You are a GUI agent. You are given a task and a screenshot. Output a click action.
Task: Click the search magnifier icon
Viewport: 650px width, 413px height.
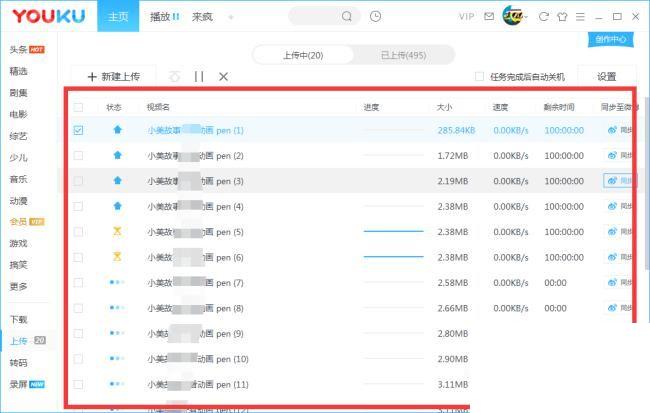coord(347,17)
